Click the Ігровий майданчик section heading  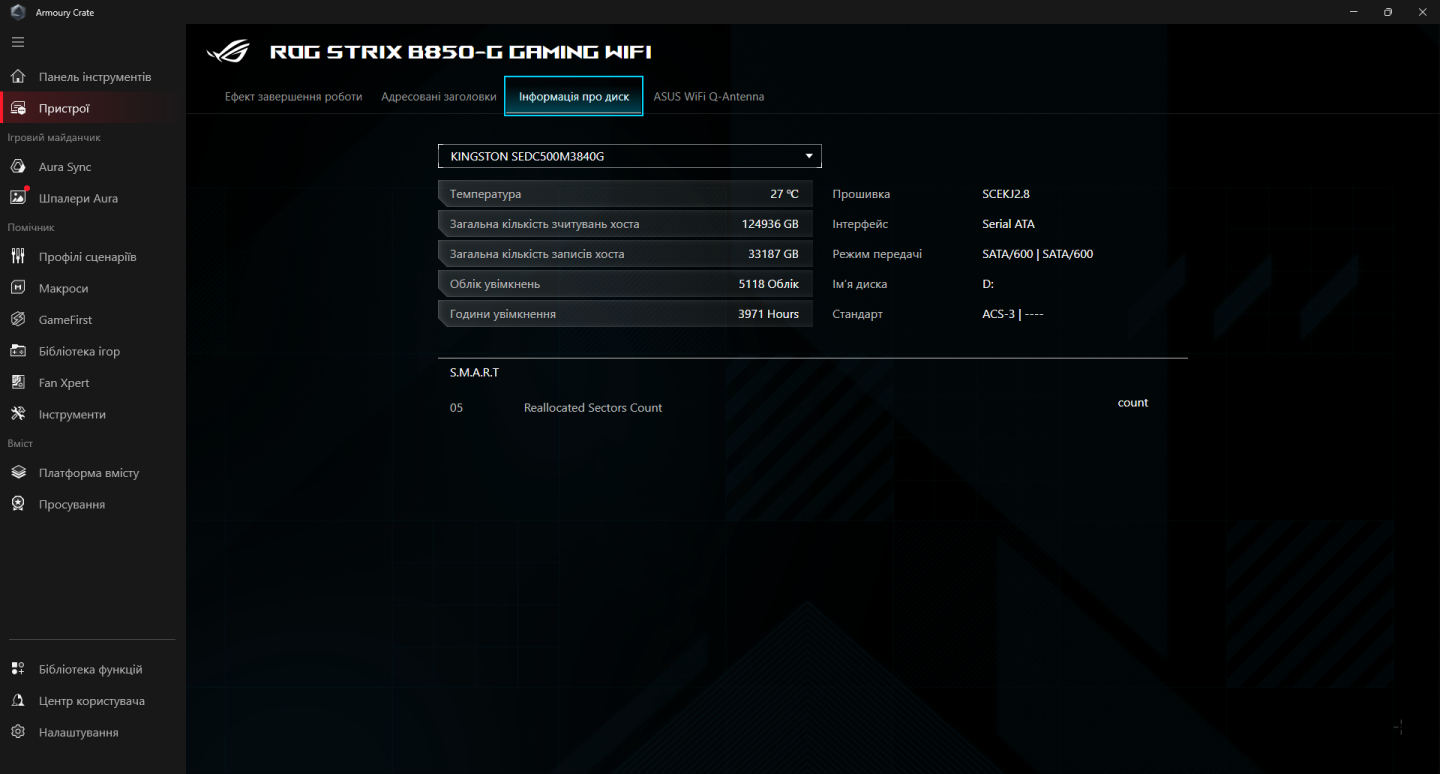pos(54,138)
